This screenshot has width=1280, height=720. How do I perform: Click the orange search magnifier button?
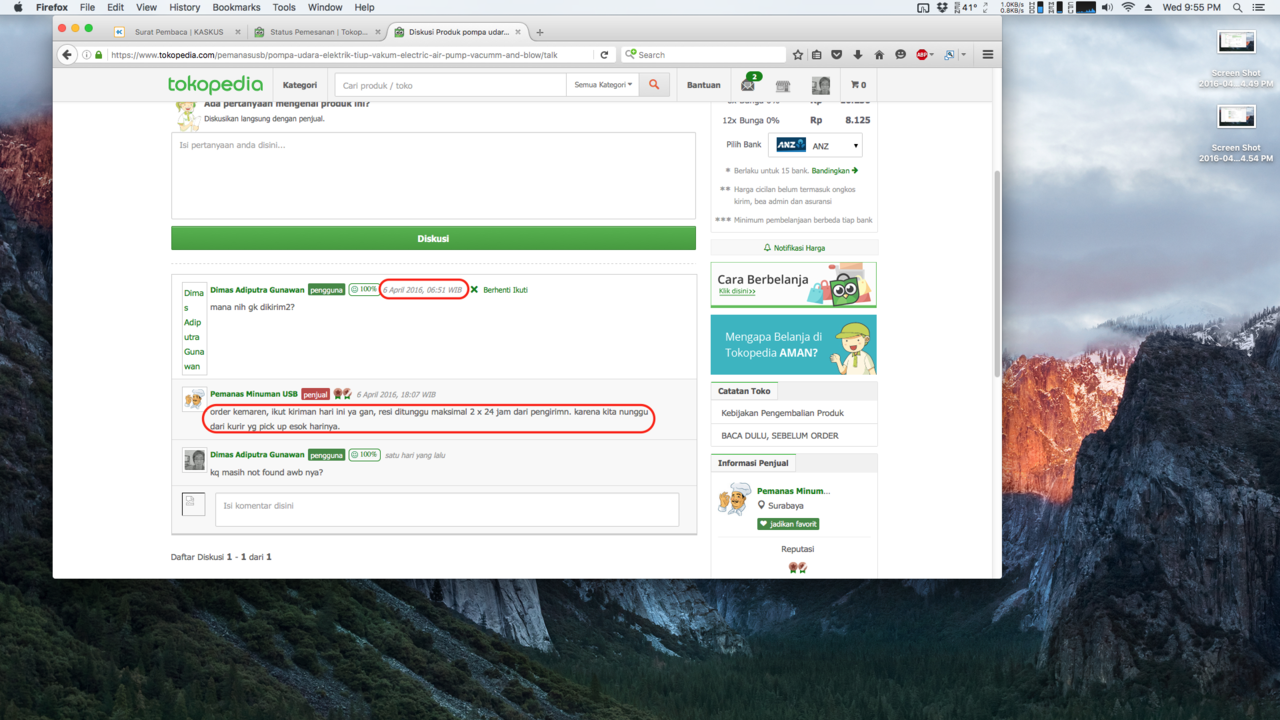(x=654, y=85)
